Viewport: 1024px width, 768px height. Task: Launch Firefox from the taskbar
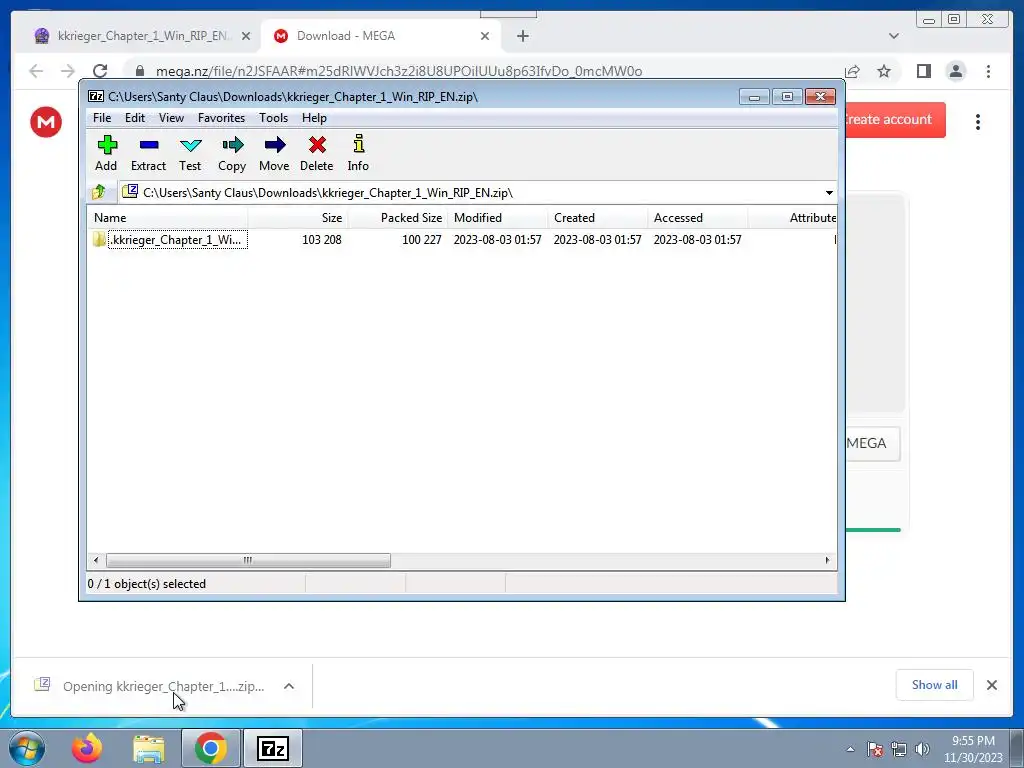87,748
